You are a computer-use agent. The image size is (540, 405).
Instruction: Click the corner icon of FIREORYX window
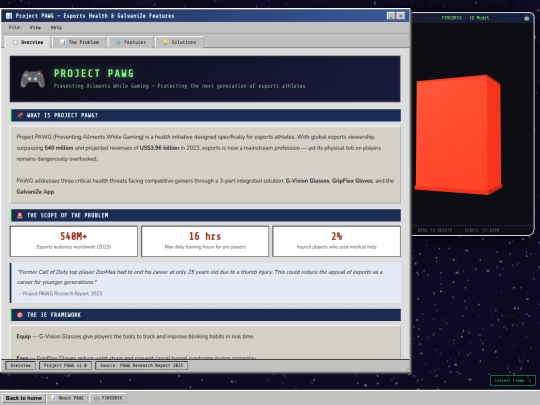(x=527, y=18)
